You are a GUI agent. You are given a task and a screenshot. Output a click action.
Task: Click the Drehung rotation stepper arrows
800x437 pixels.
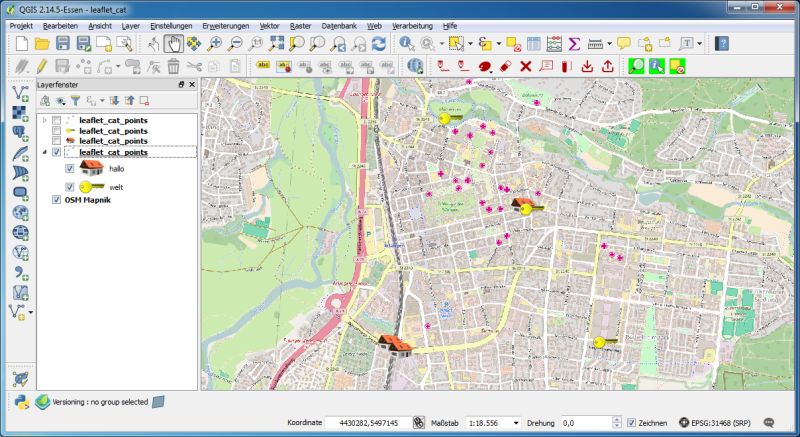pos(617,423)
